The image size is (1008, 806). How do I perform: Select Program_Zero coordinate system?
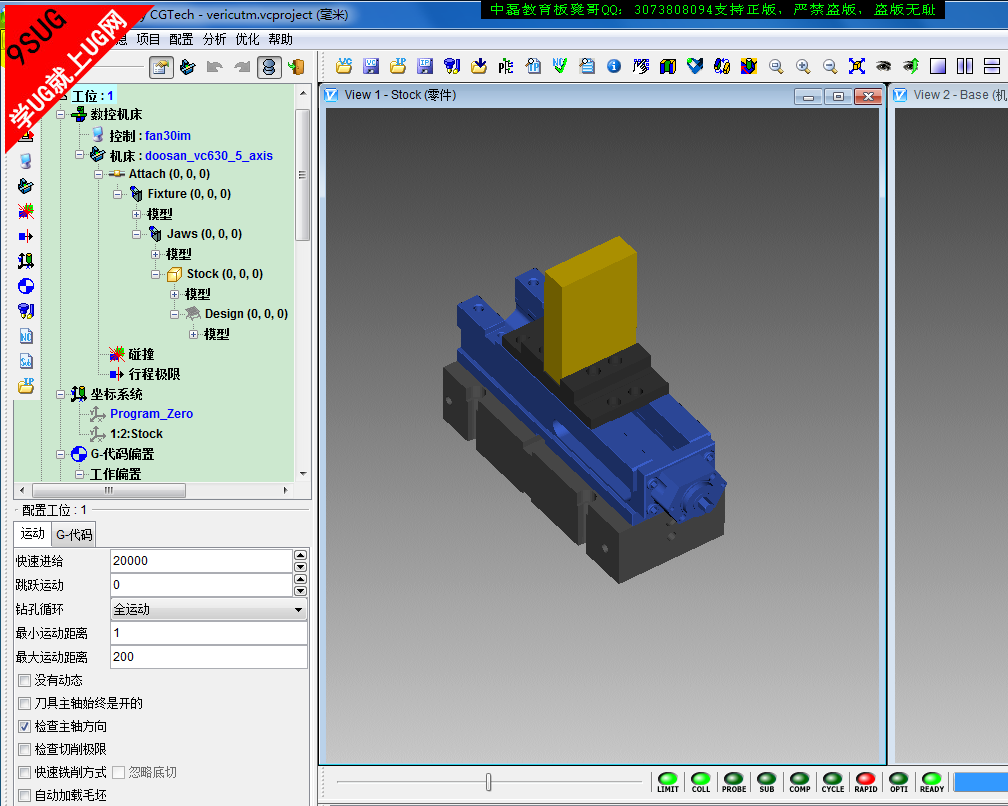click(151, 414)
